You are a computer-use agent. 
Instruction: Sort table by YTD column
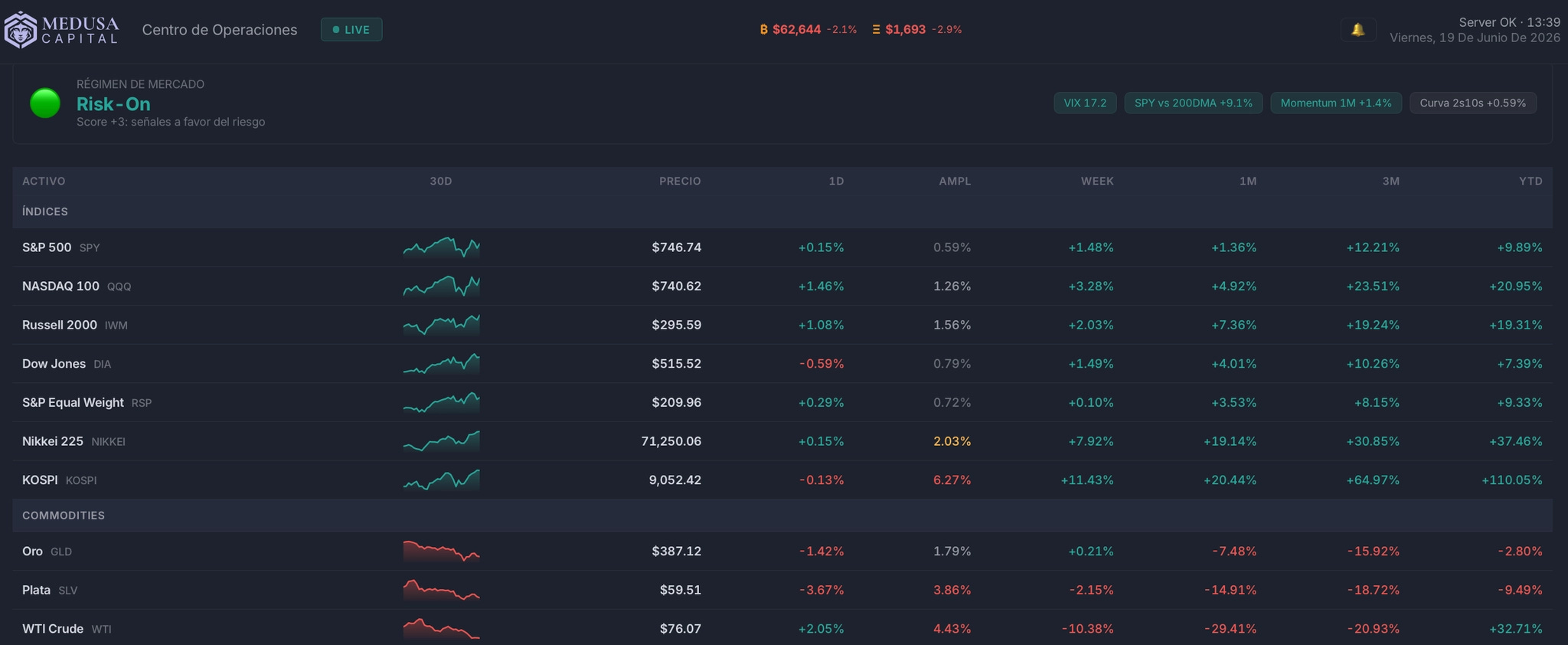point(1530,181)
